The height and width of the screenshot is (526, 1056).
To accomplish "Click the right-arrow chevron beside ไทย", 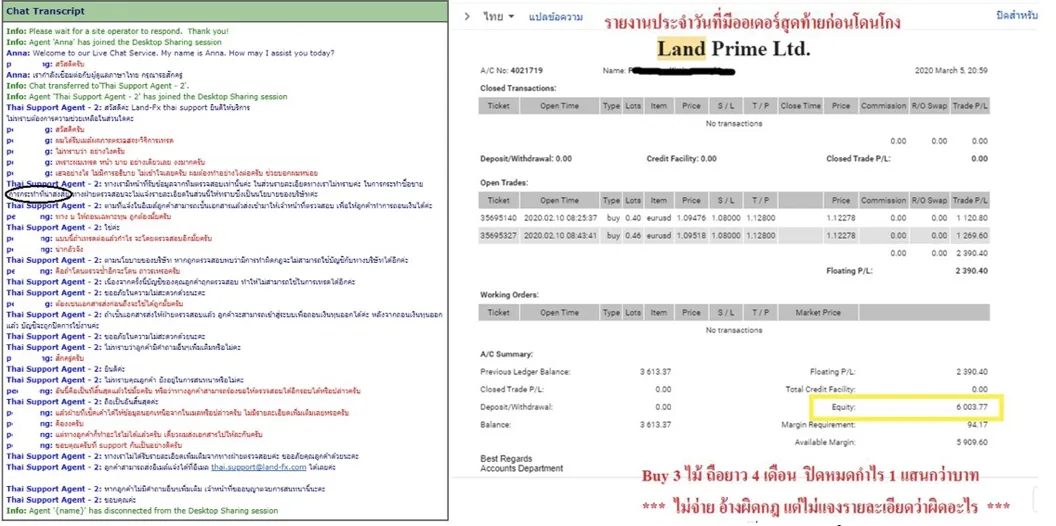I will pos(467,17).
